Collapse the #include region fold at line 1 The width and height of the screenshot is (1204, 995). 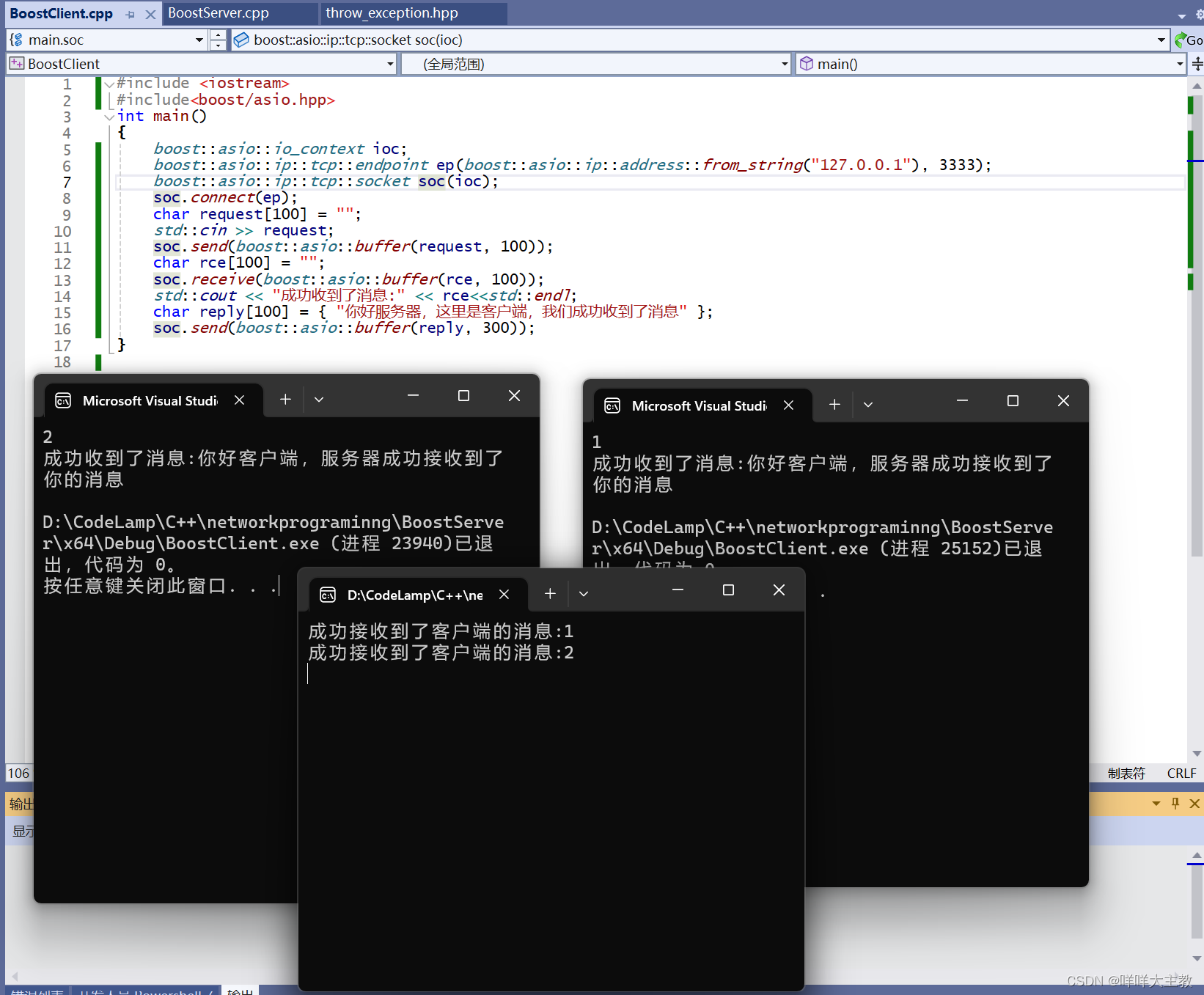(109, 84)
